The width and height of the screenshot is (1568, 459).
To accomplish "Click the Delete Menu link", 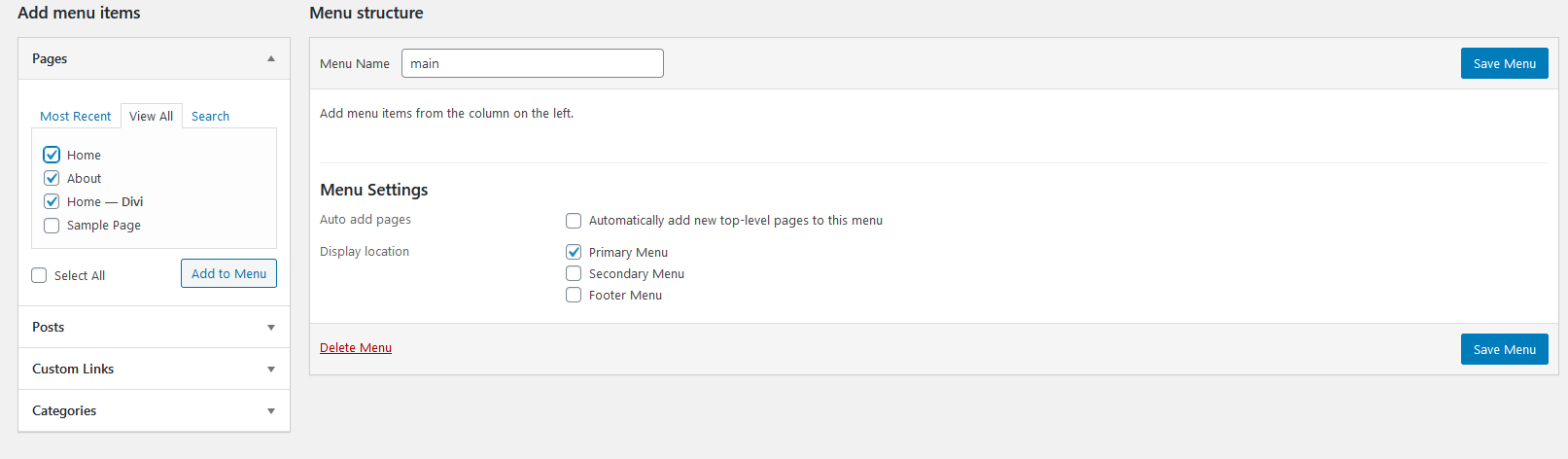I will click(356, 347).
